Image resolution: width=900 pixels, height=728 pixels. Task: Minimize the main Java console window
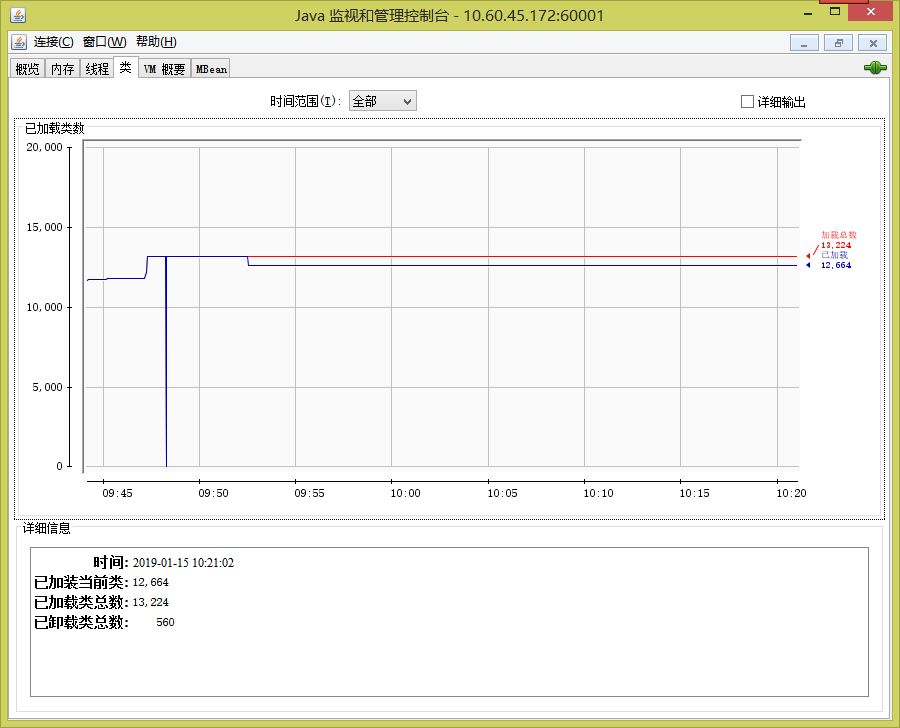click(x=808, y=13)
